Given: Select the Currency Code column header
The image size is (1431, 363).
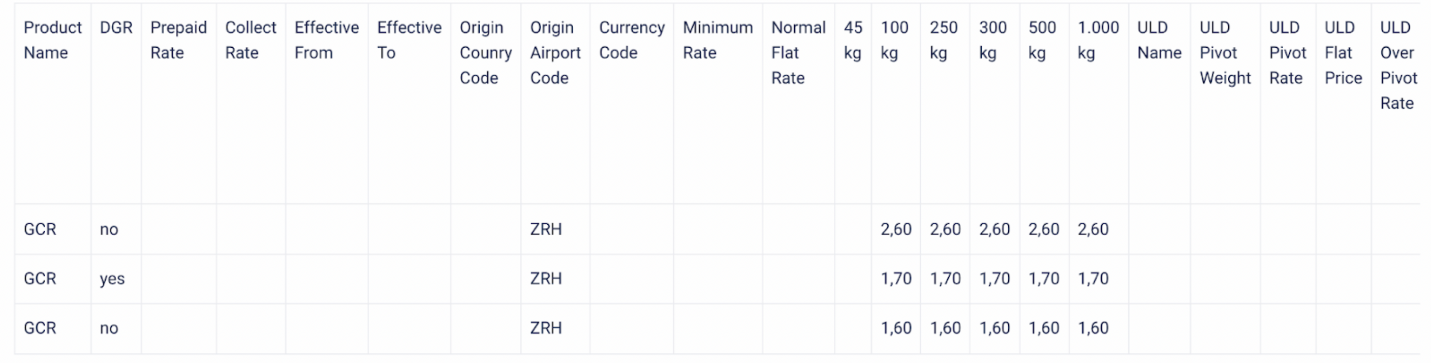Looking at the screenshot, I should pos(632,40).
